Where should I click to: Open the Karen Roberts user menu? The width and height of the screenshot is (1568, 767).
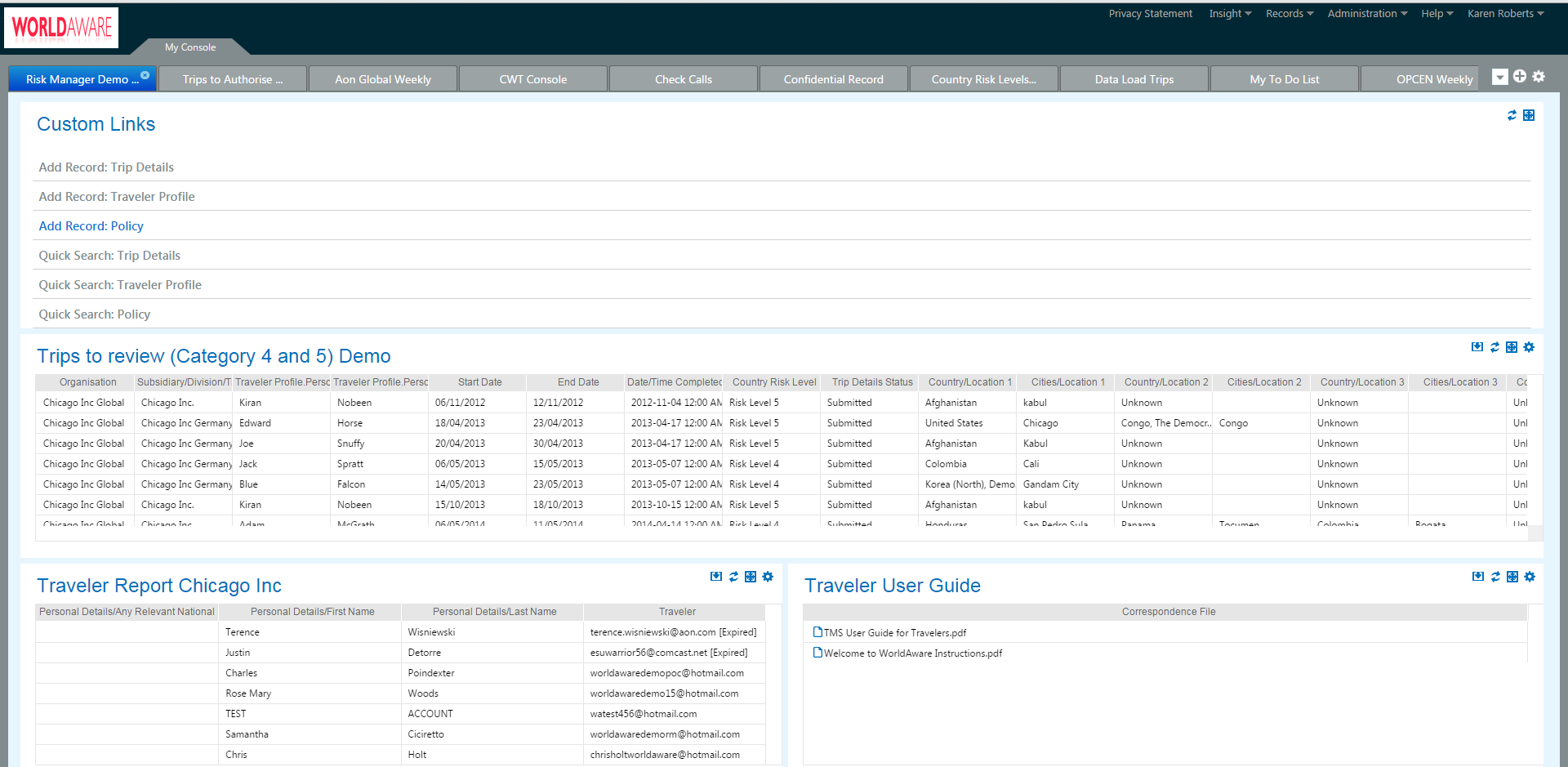point(1505,14)
